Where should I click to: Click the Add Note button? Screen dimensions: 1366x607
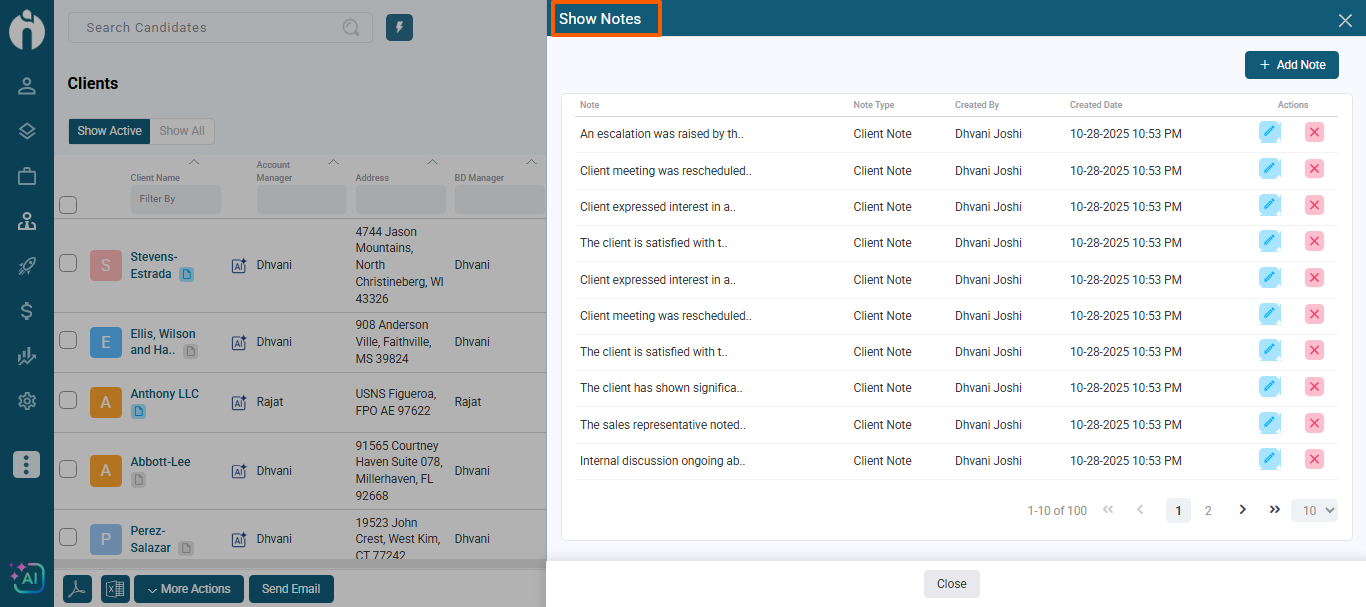(1291, 65)
